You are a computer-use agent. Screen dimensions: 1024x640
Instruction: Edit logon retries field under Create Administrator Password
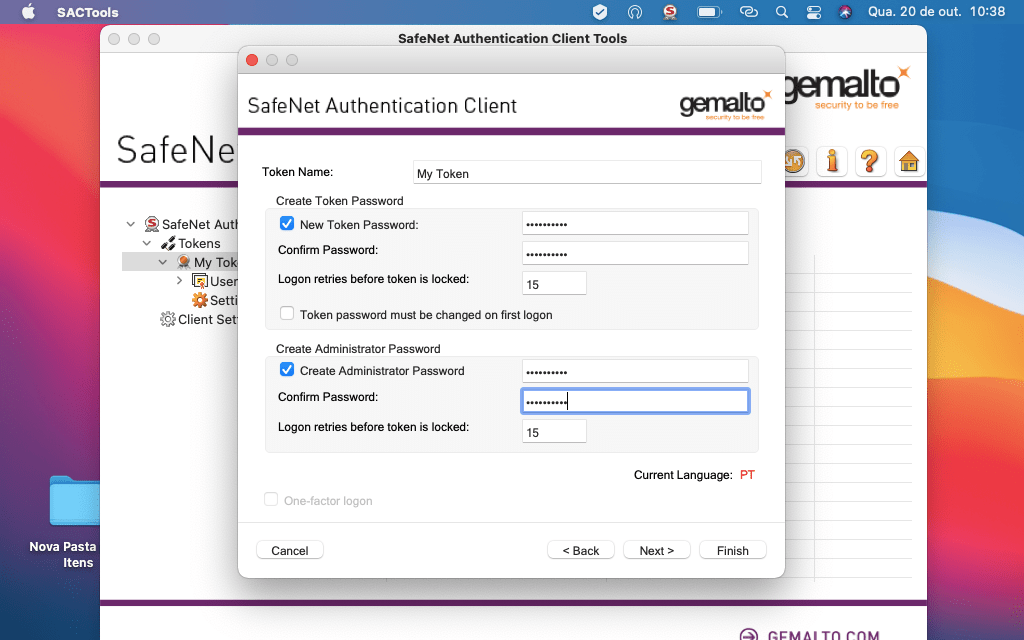(x=554, y=432)
